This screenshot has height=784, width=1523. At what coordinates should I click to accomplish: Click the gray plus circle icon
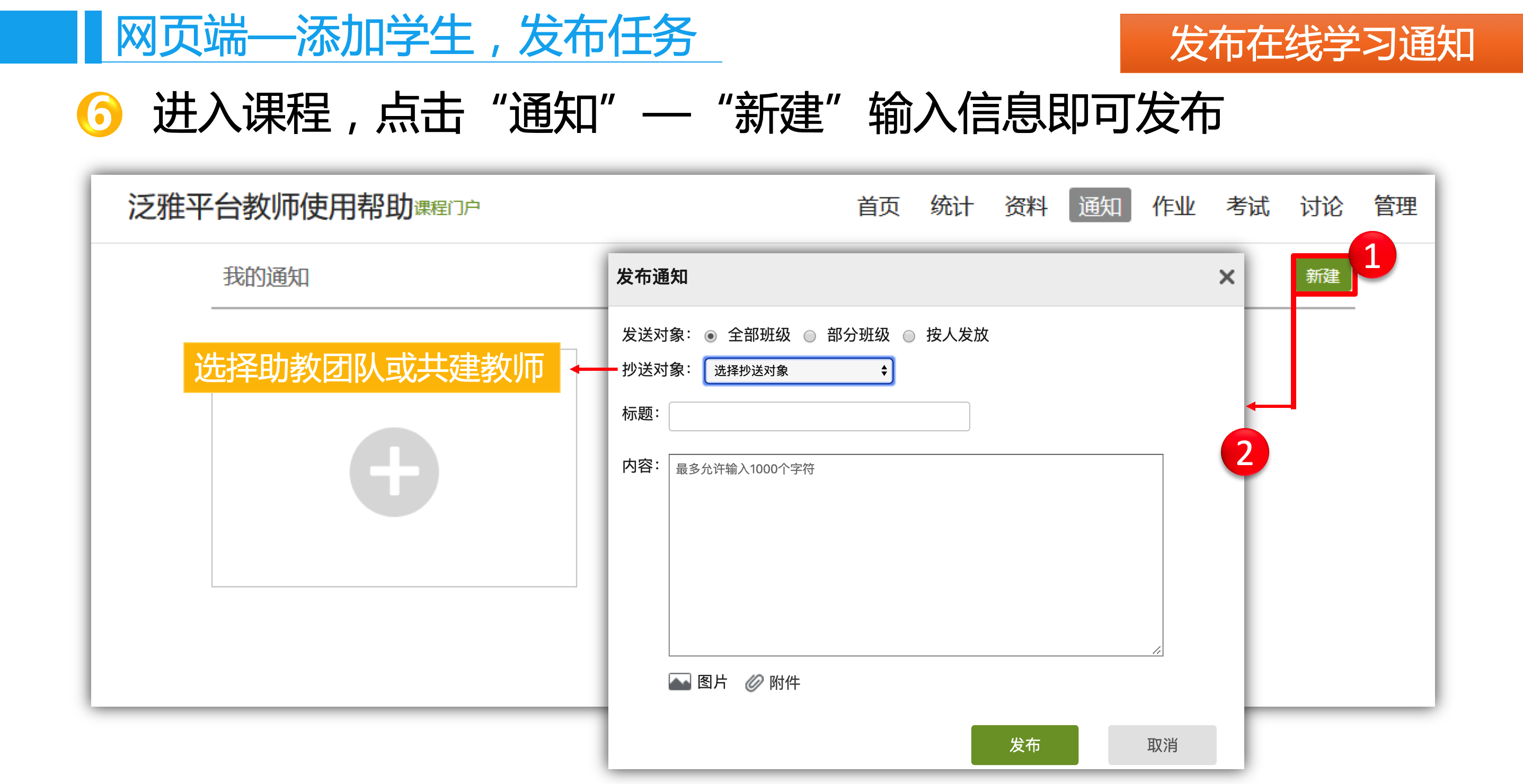tap(394, 471)
